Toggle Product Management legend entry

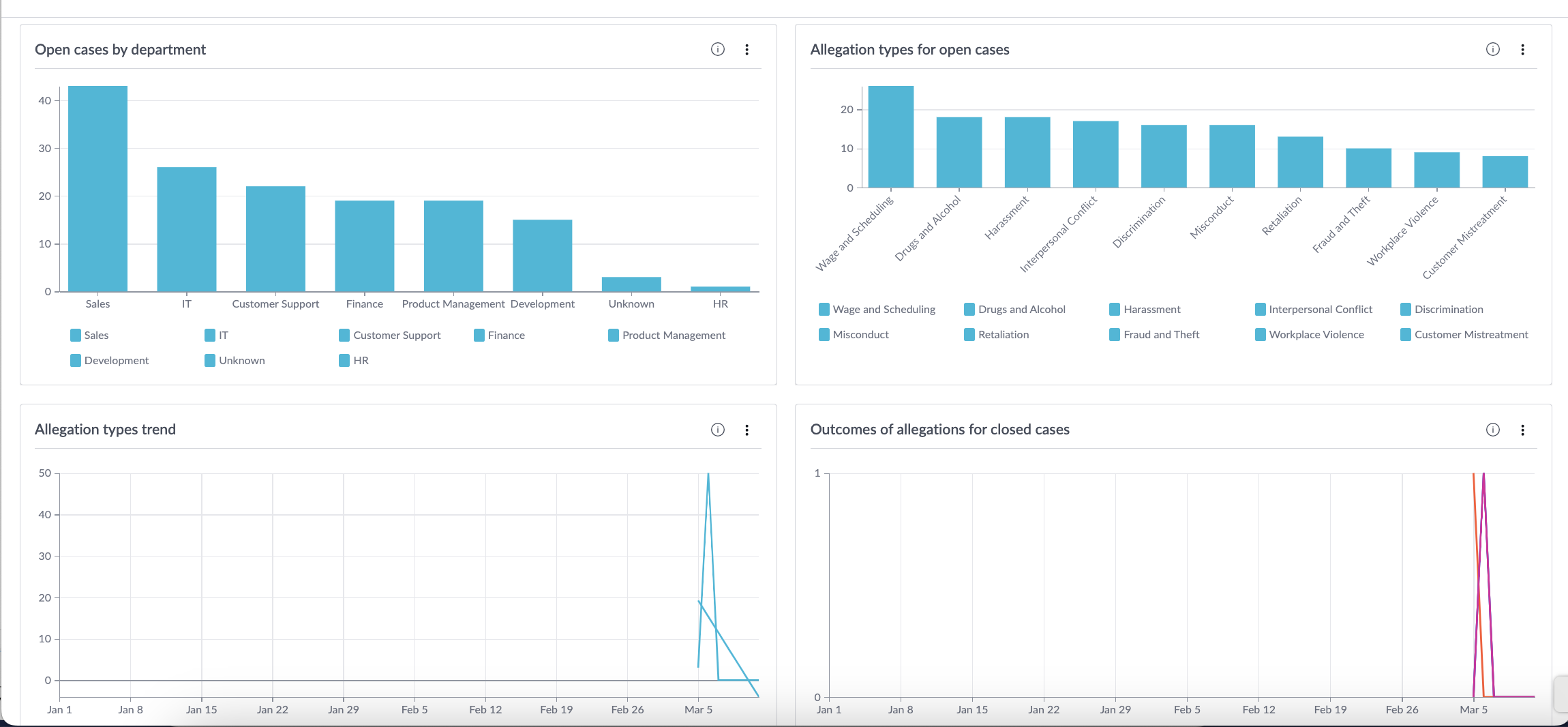pos(667,335)
